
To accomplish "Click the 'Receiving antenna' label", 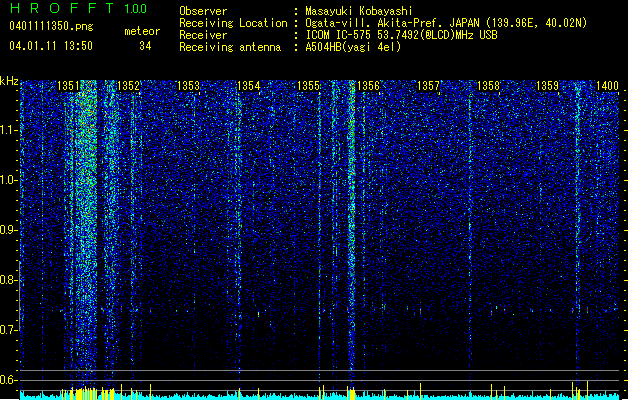I will (230, 47).
